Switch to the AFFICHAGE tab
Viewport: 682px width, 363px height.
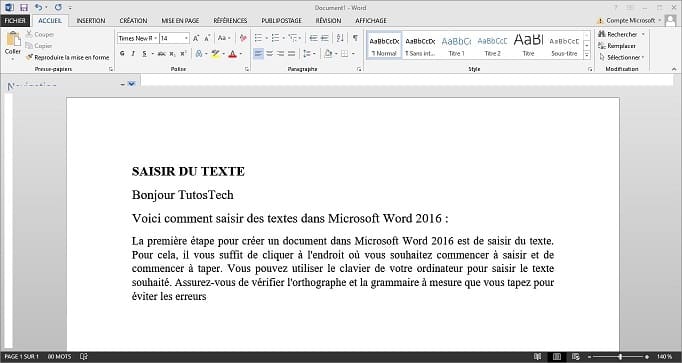[371, 20]
